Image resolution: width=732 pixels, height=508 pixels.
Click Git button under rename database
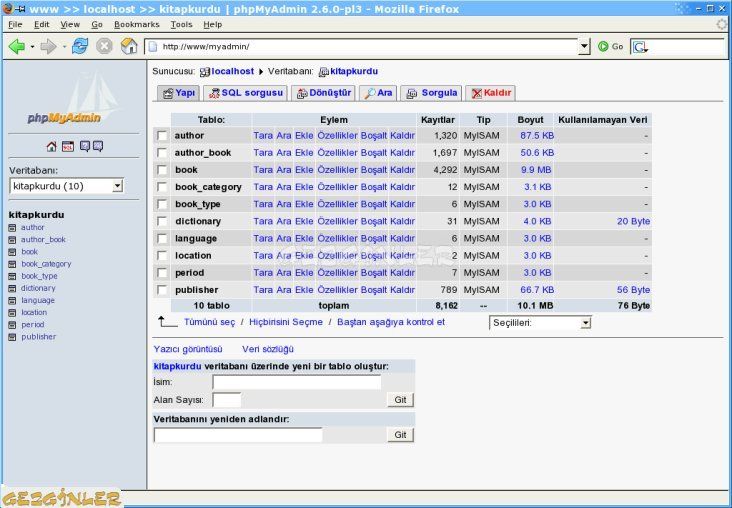pyautogui.click(x=400, y=435)
